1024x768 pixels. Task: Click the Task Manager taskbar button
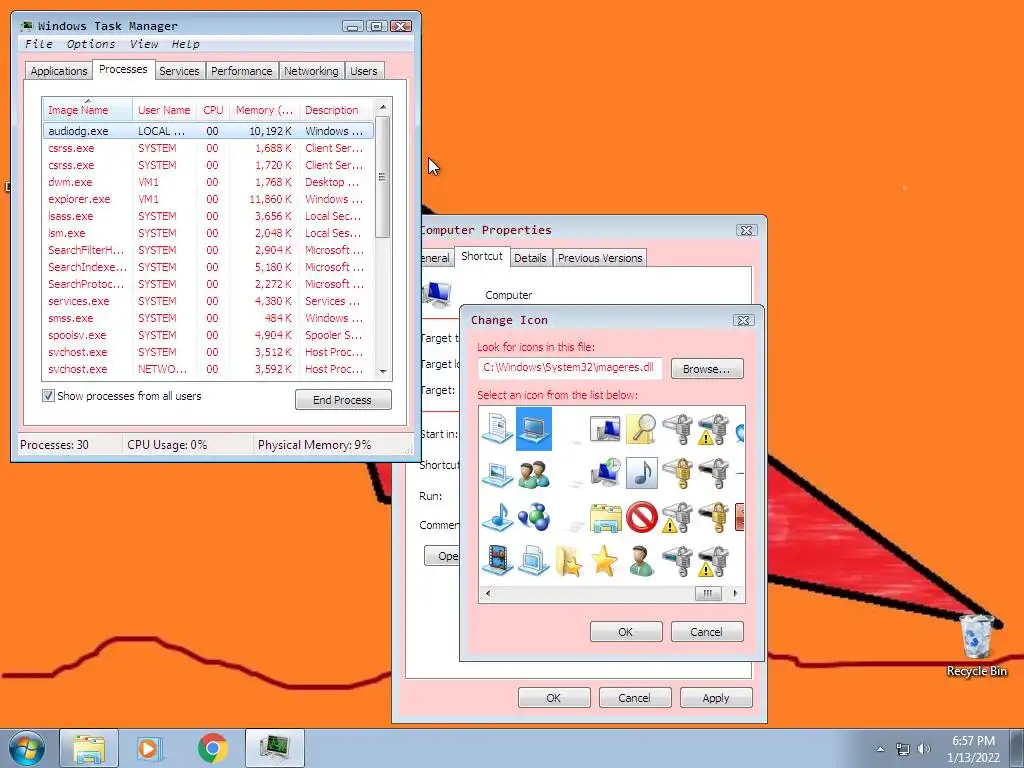pyautogui.click(x=275, y=748)
